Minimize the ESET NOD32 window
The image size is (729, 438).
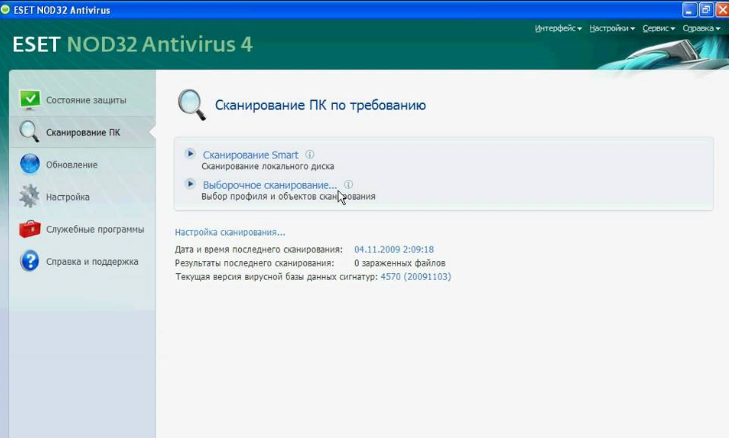tap(689, 10)
